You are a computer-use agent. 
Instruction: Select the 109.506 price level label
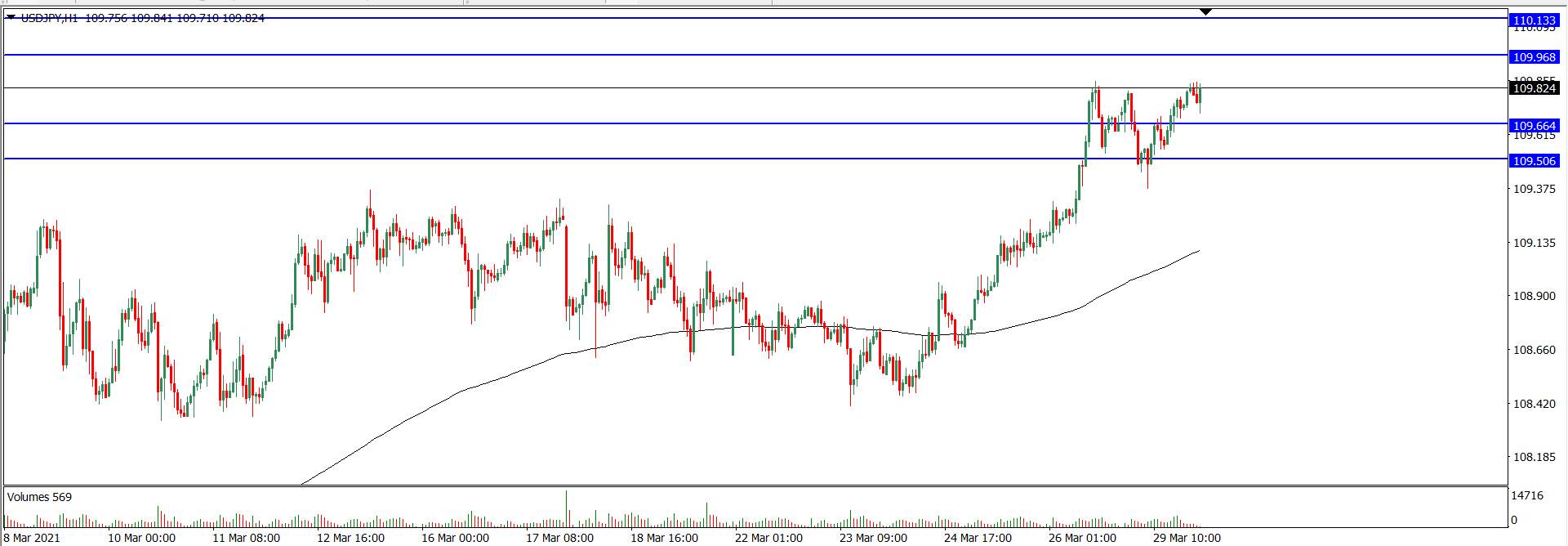tap(1535, 161)
